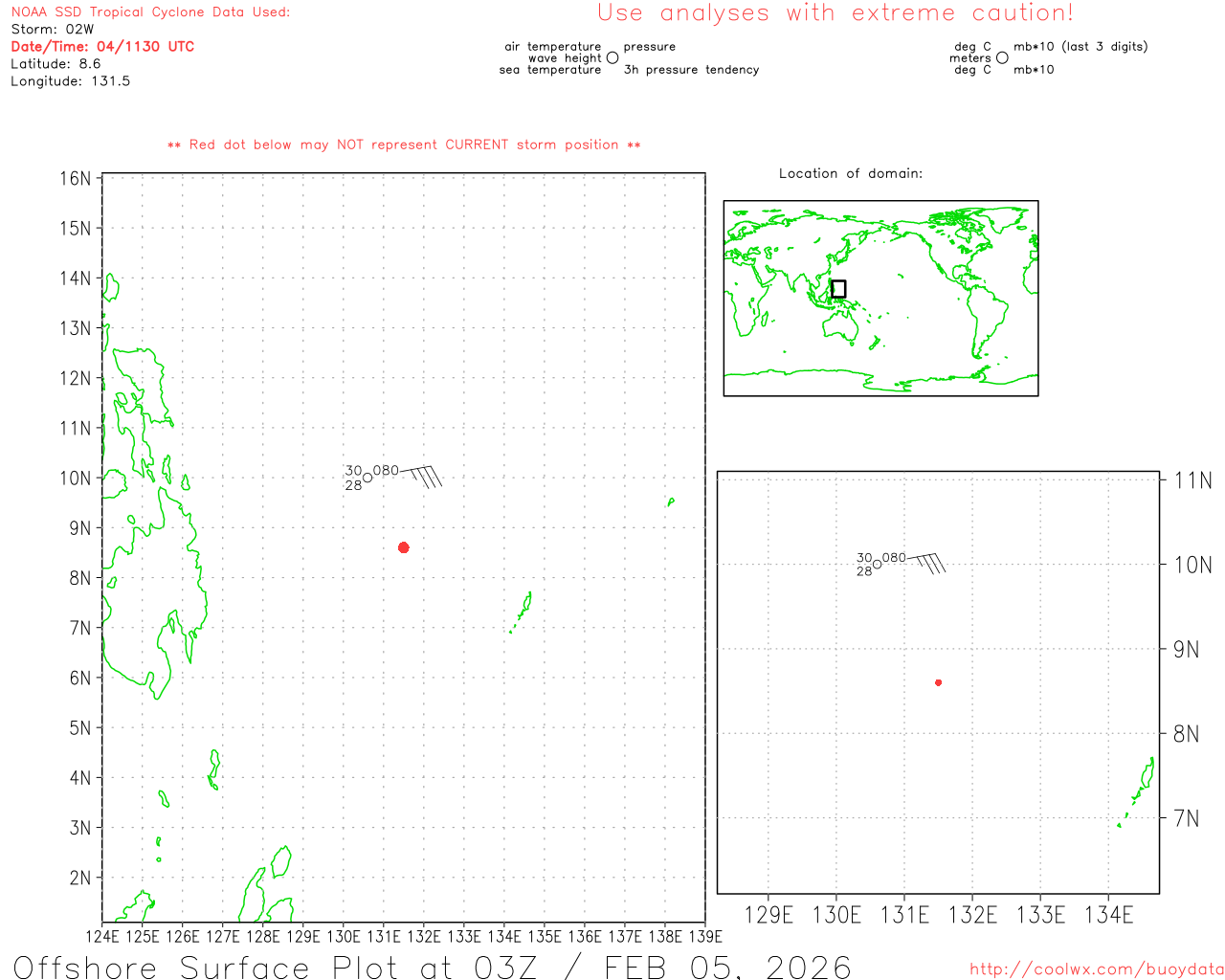
Task: Click the pressure value '080' in the inset
Action: pos(894,557)
